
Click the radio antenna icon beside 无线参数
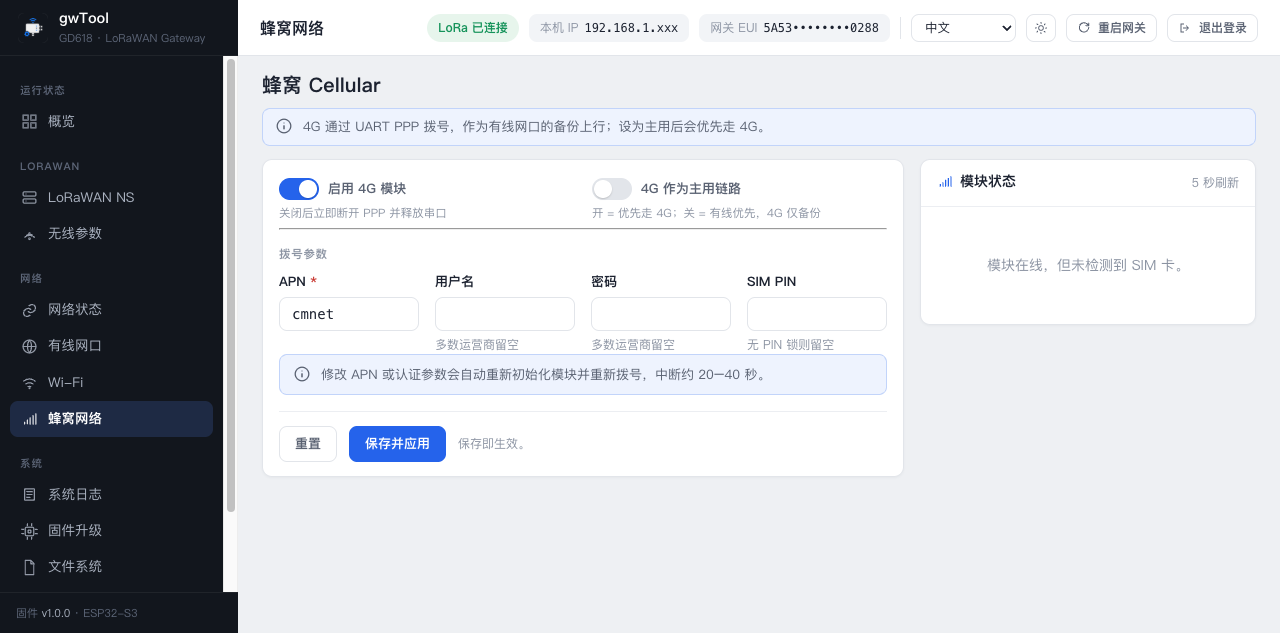[x=29, y=233]
